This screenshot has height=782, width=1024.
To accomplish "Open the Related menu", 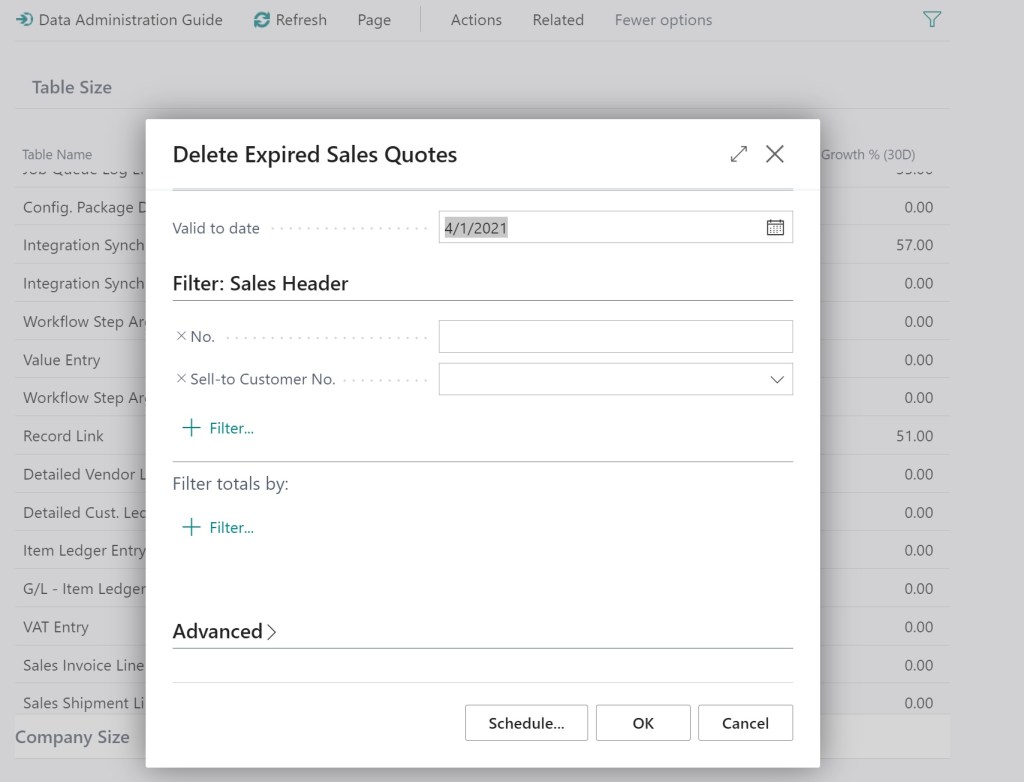I will click(558, 20).
